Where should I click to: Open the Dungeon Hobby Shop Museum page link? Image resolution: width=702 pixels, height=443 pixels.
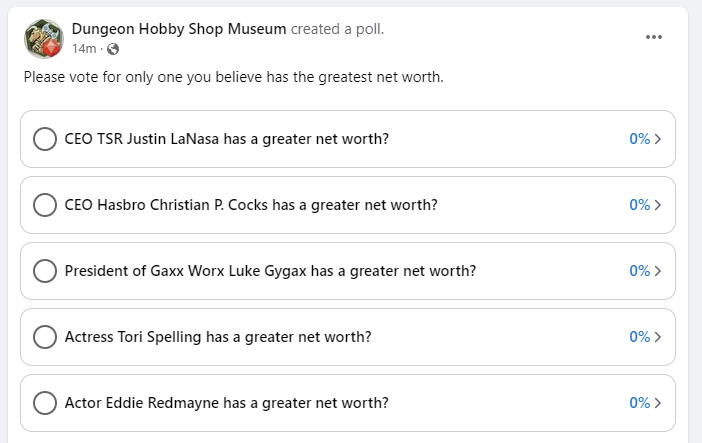pyautogui.click(x=179, y=29)
